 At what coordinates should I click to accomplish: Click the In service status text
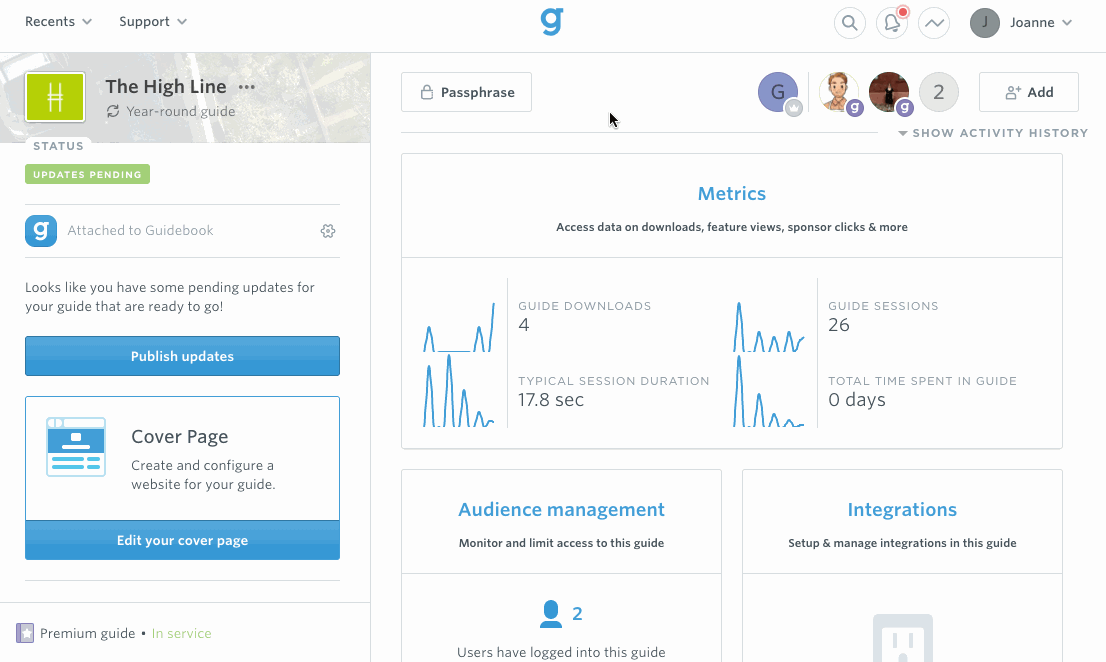point(181,633)
